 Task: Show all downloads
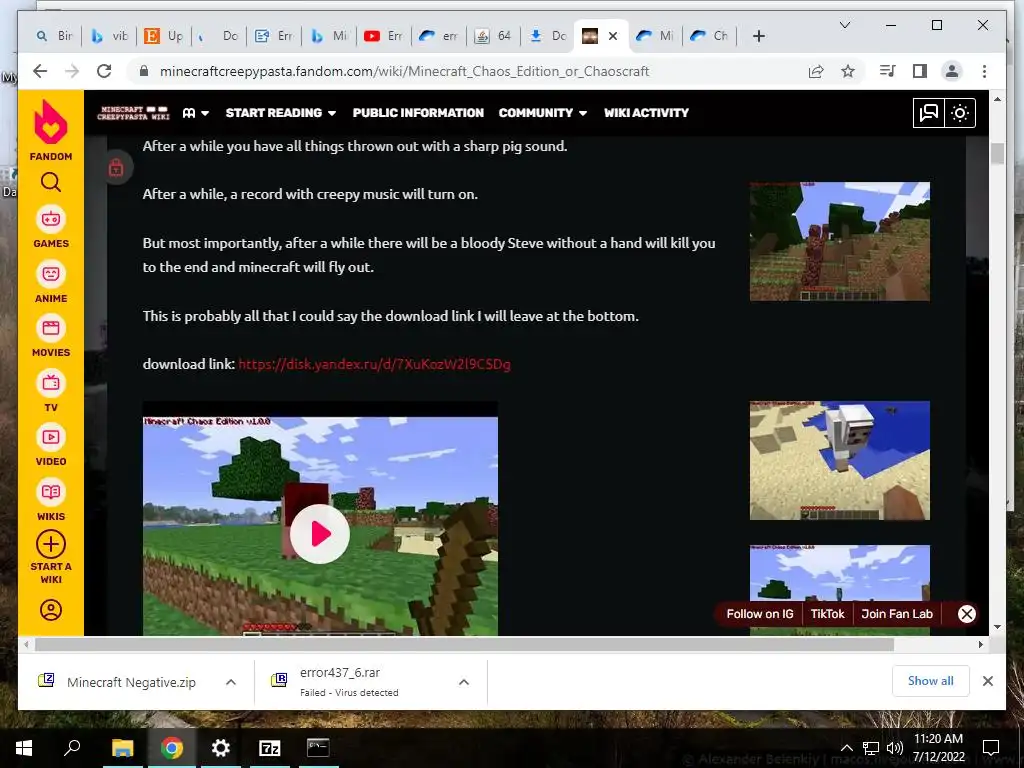coord(930,680)
